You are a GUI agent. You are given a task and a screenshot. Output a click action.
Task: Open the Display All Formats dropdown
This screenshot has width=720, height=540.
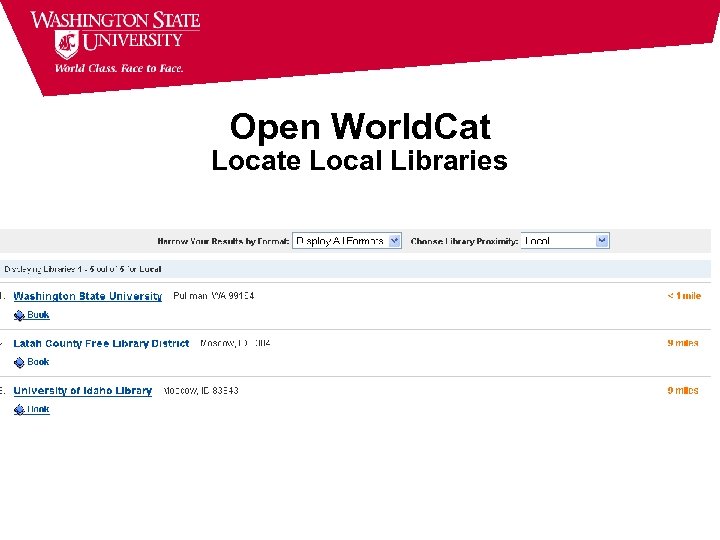tap(347, 241)
